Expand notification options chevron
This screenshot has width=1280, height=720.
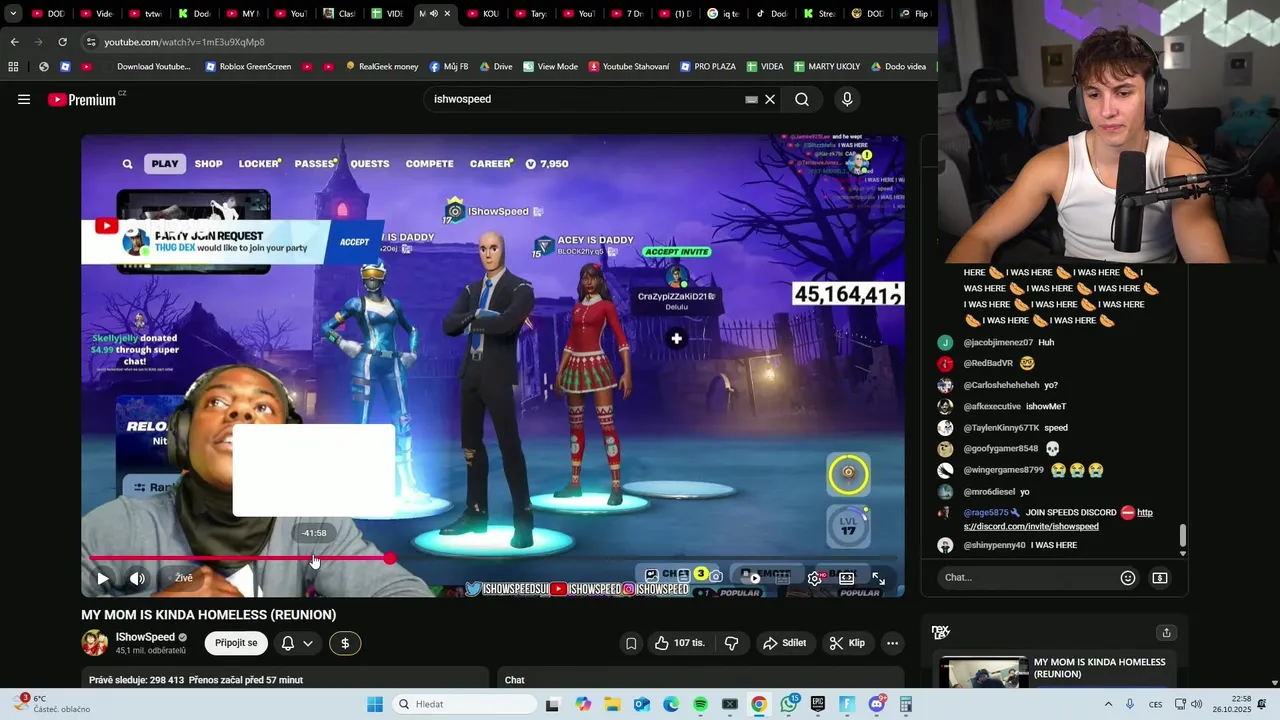[308, 643]
